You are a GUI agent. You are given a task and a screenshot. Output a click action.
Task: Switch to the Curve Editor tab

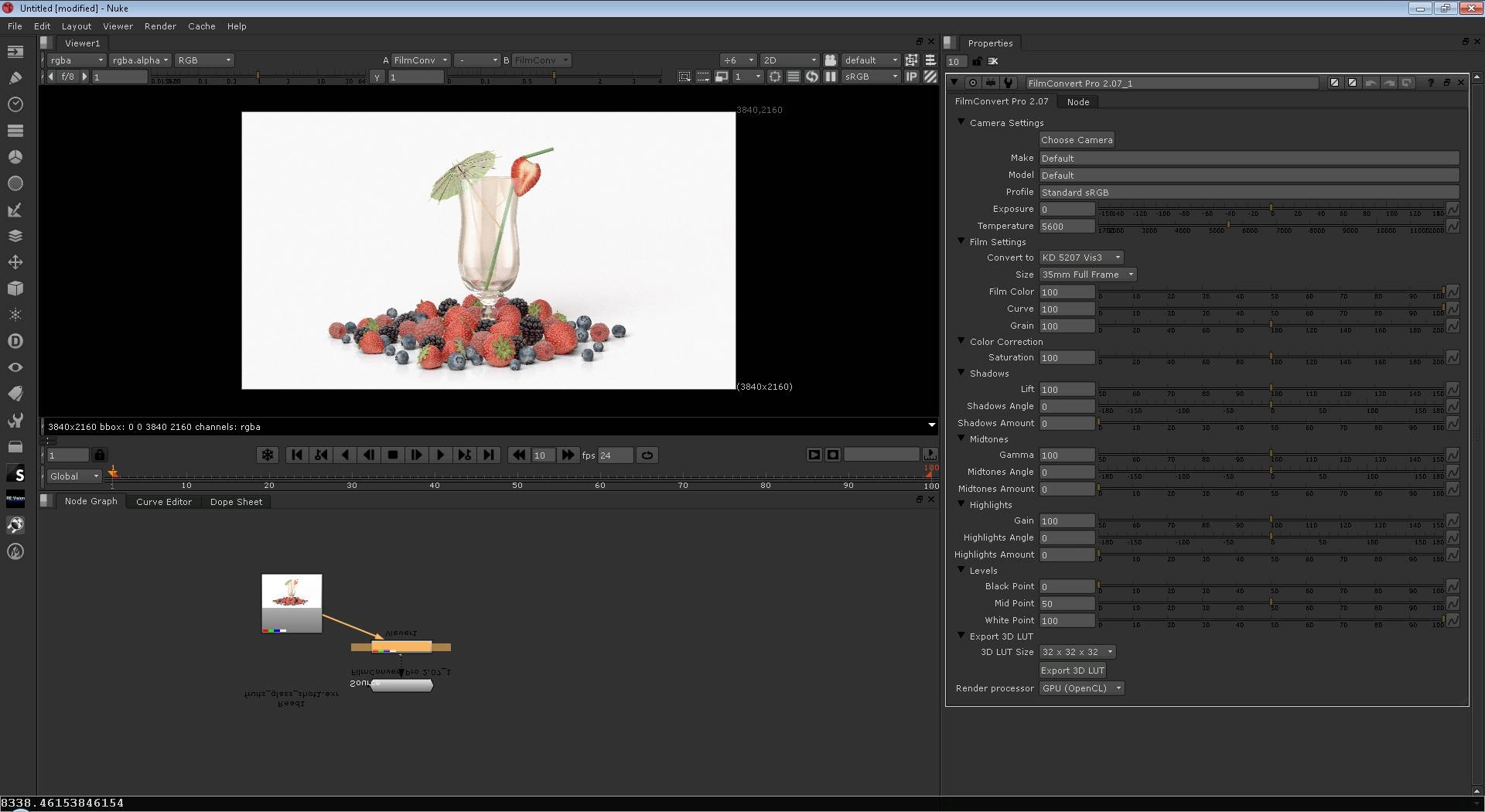coord(164,502)
